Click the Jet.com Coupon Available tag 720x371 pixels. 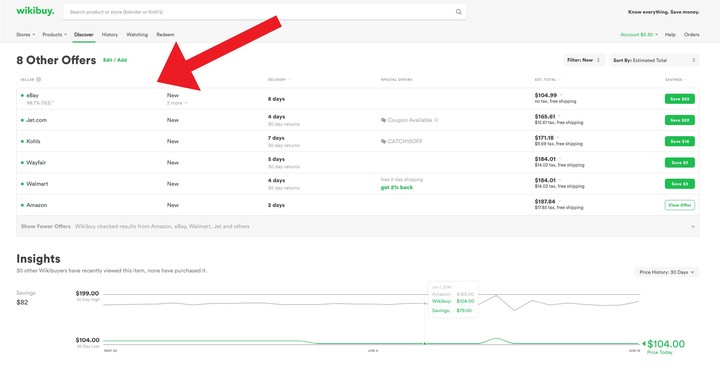tap(406, 120)
